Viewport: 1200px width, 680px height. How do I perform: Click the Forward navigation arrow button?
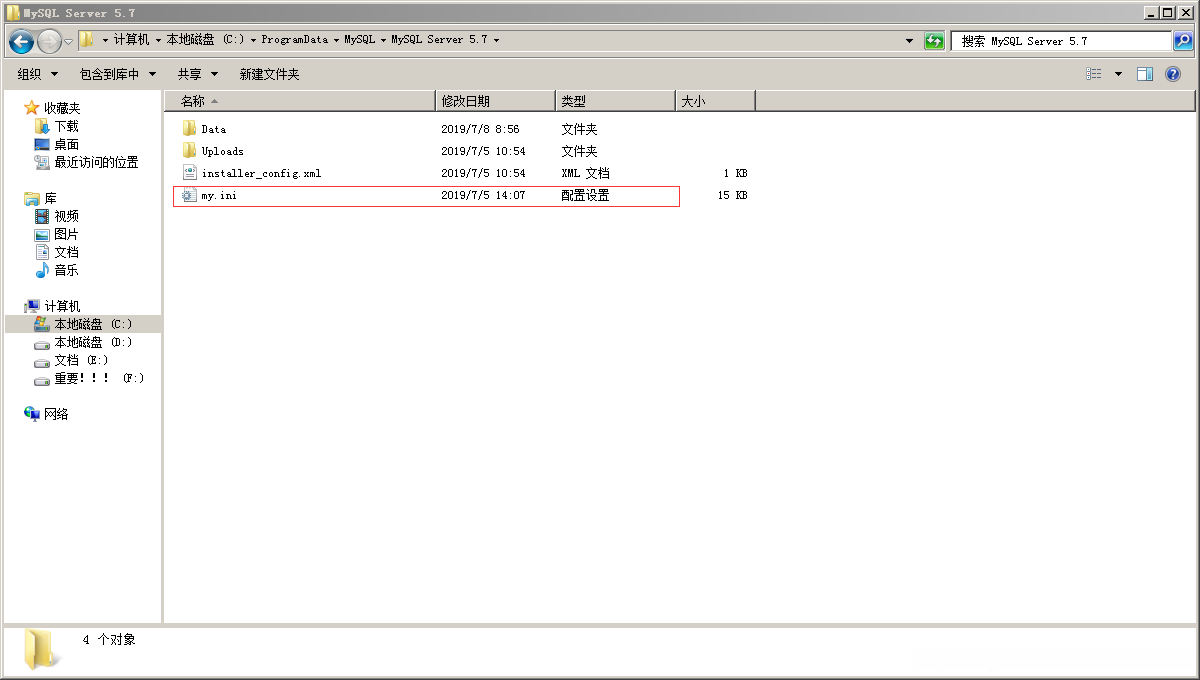[49, 41]
